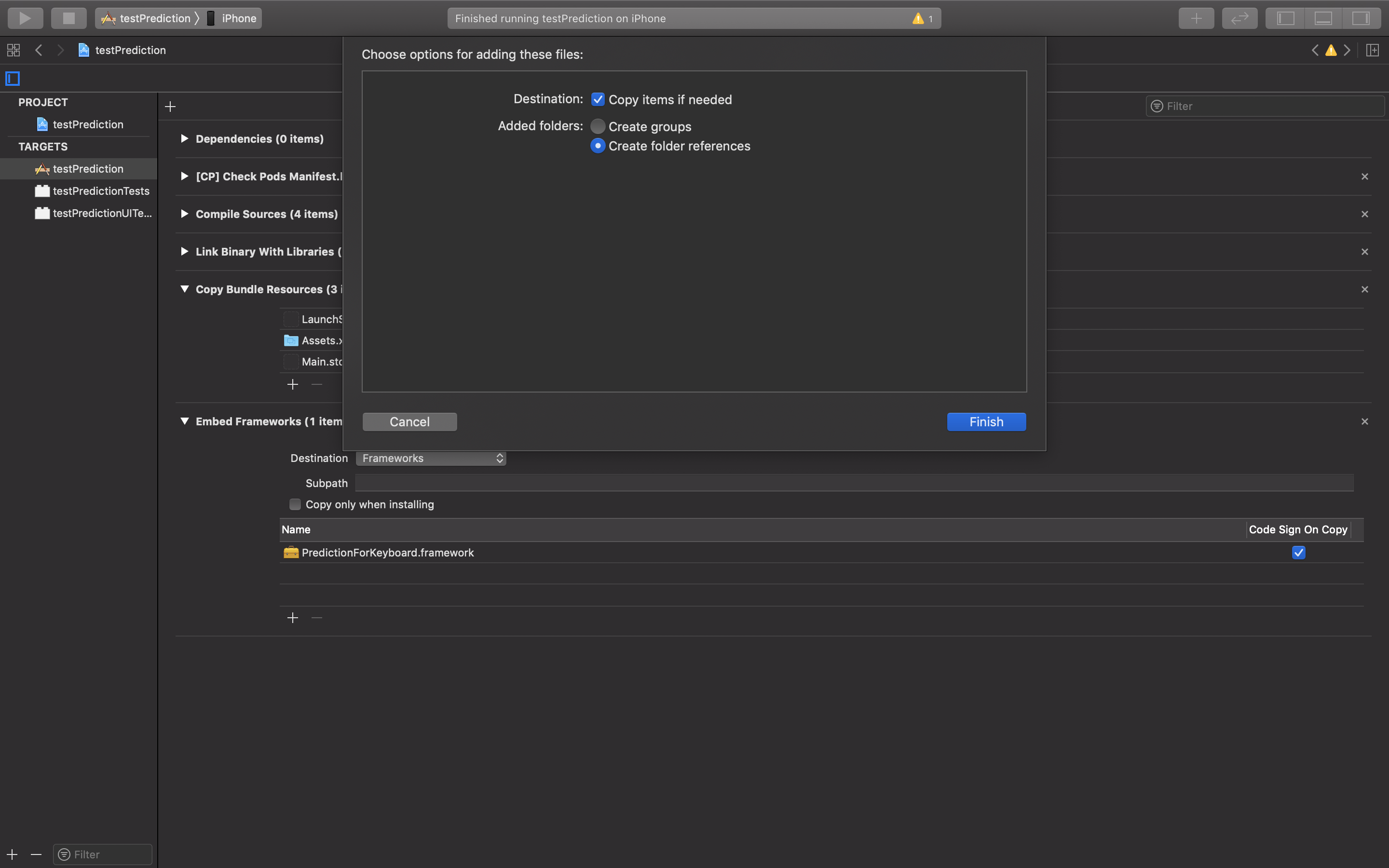Expand the Compile Sources phase

click(184, 214)
